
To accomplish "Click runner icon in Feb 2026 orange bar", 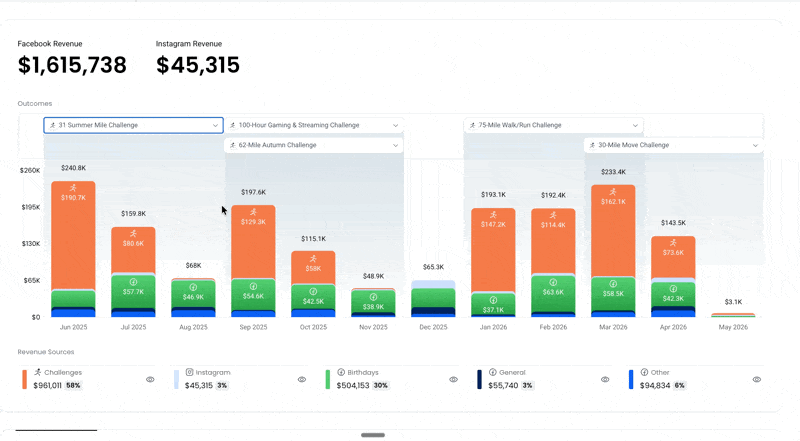I will point(553,215).
